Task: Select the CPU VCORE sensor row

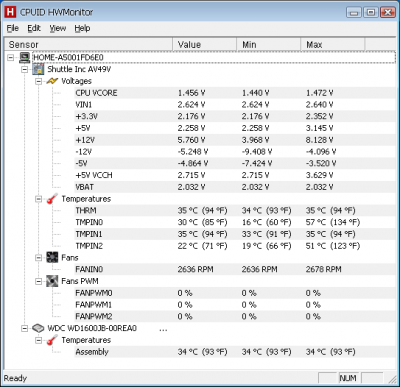Action: [x=235, y=93]
